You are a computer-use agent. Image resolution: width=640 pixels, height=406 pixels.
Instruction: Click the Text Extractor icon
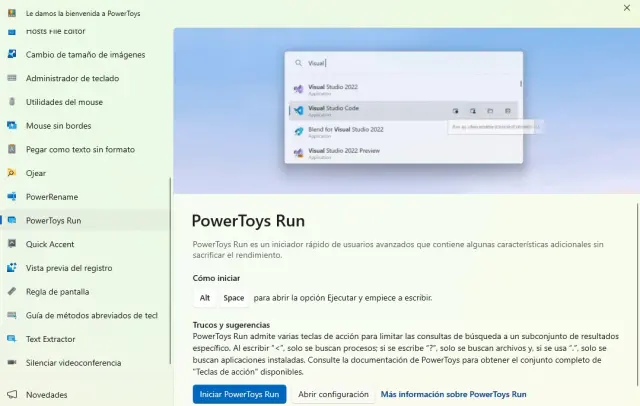(11, 339)
